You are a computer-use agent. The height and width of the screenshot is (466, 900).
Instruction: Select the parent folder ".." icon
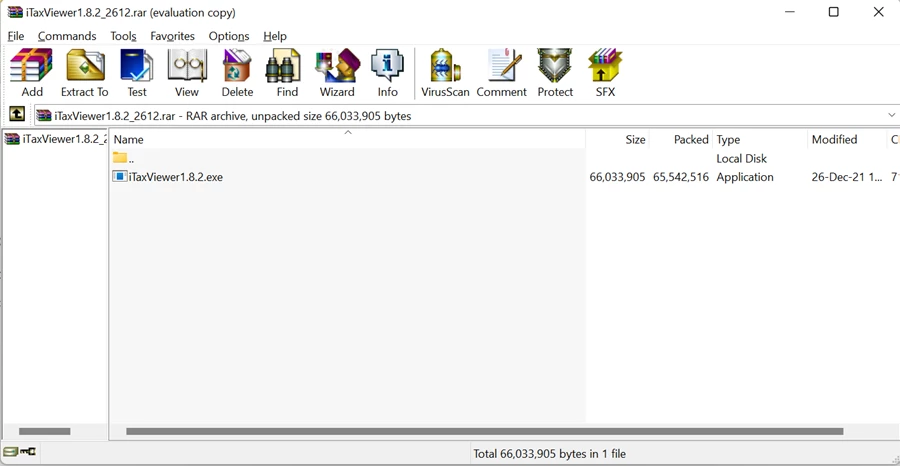[119, 158]
